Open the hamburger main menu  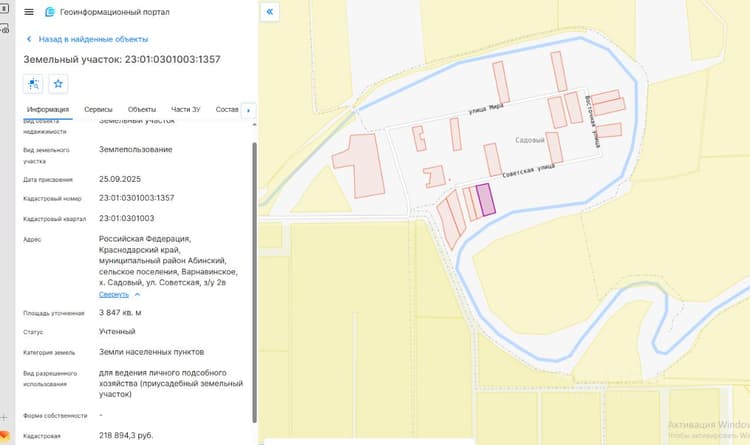pos(29,12)
